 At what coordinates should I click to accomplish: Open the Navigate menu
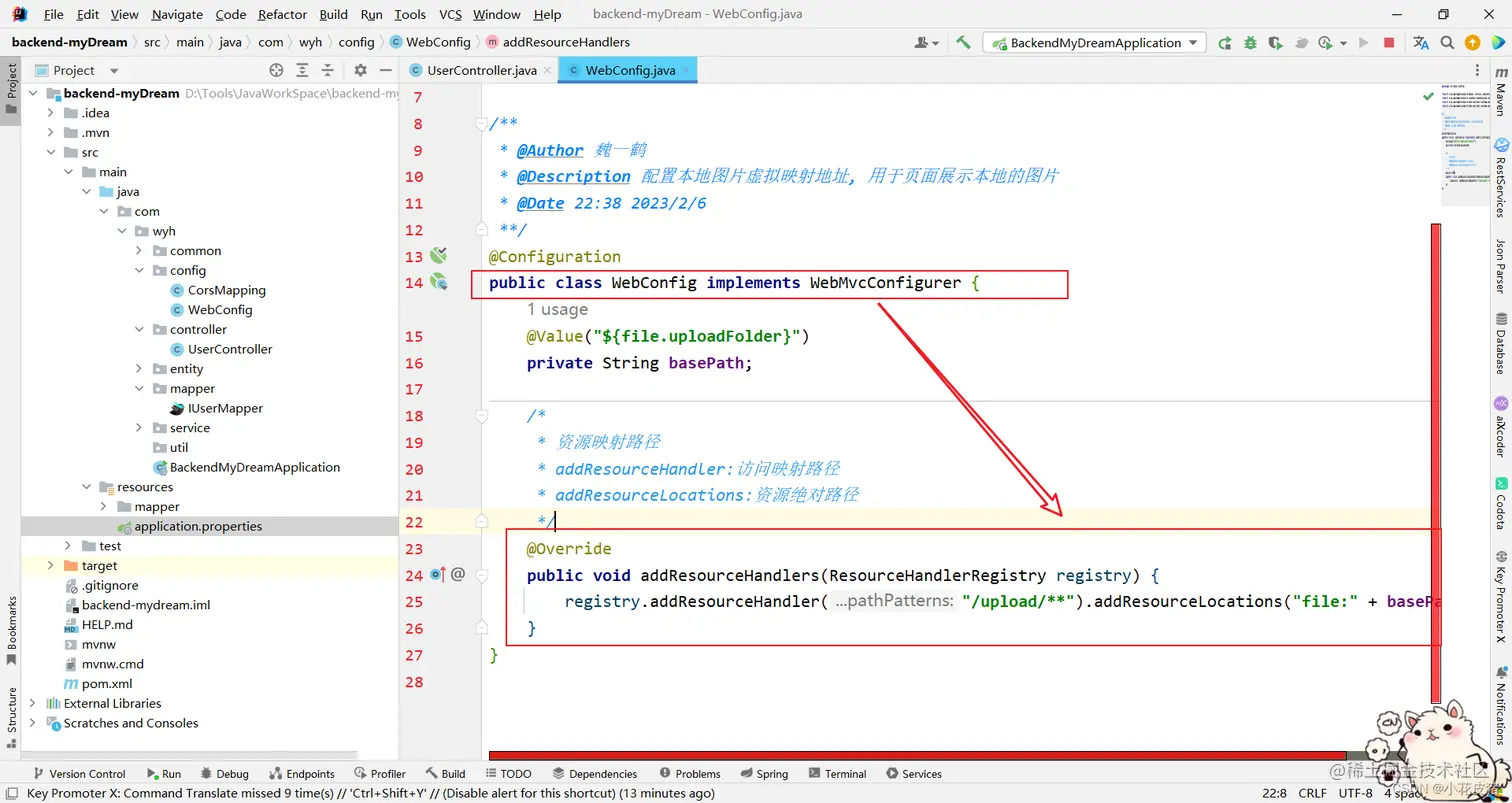coord(177,14)
